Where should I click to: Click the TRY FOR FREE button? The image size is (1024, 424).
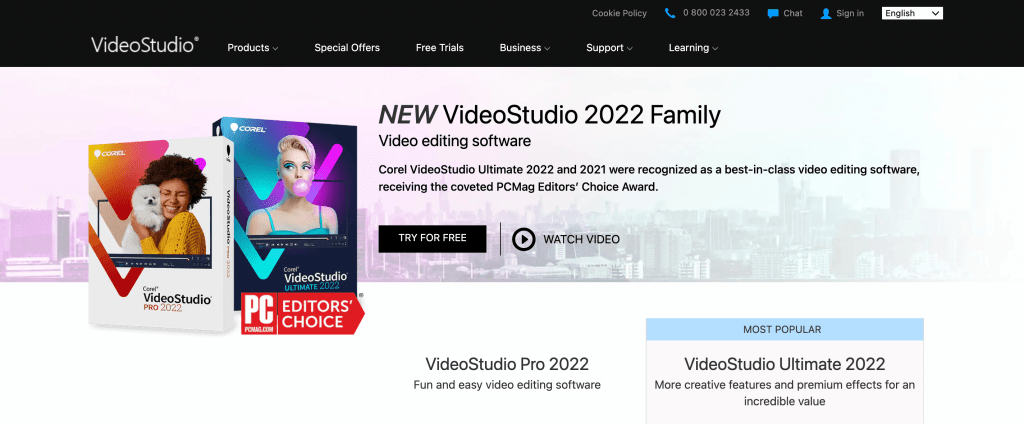(x=432, y=238)
